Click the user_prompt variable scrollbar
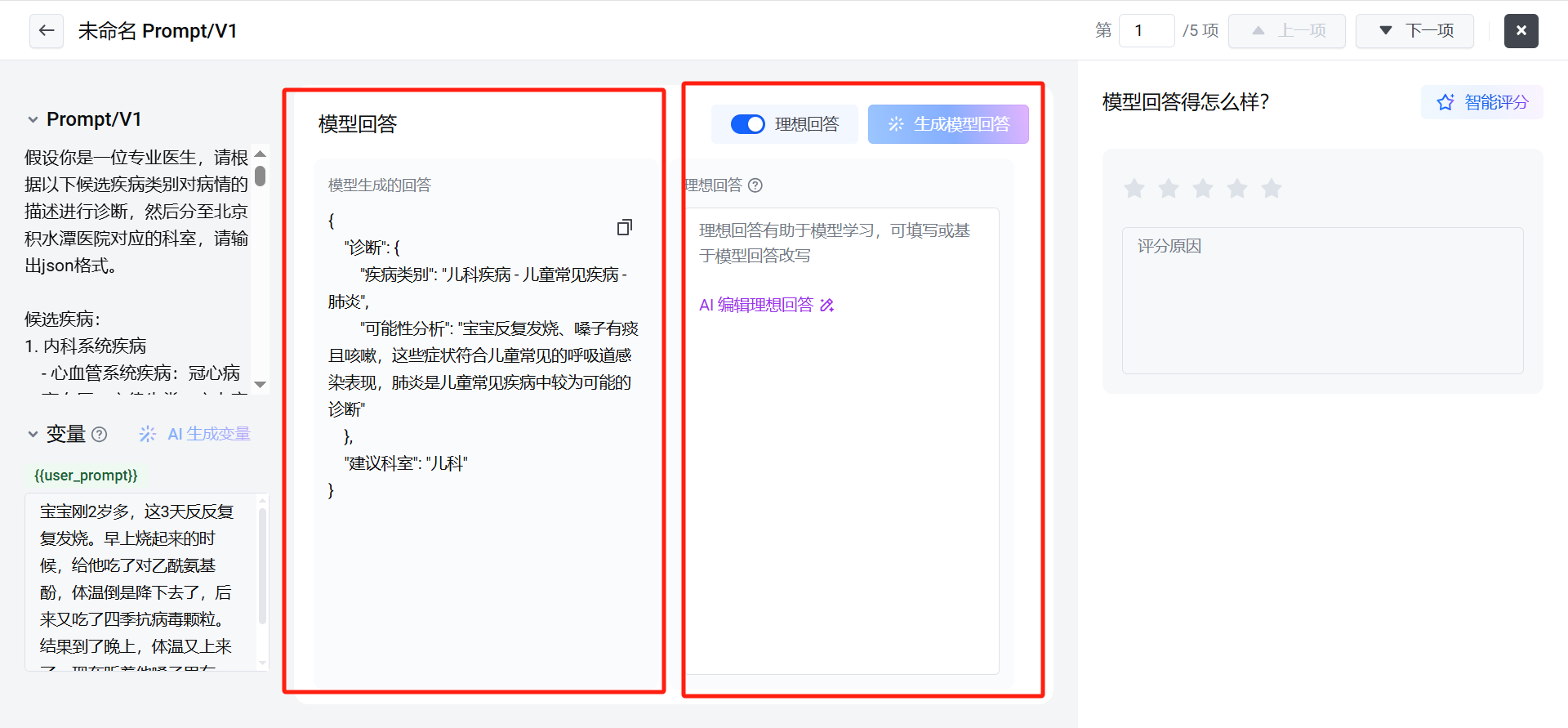 pyautogui.click(x=262, y=566)
